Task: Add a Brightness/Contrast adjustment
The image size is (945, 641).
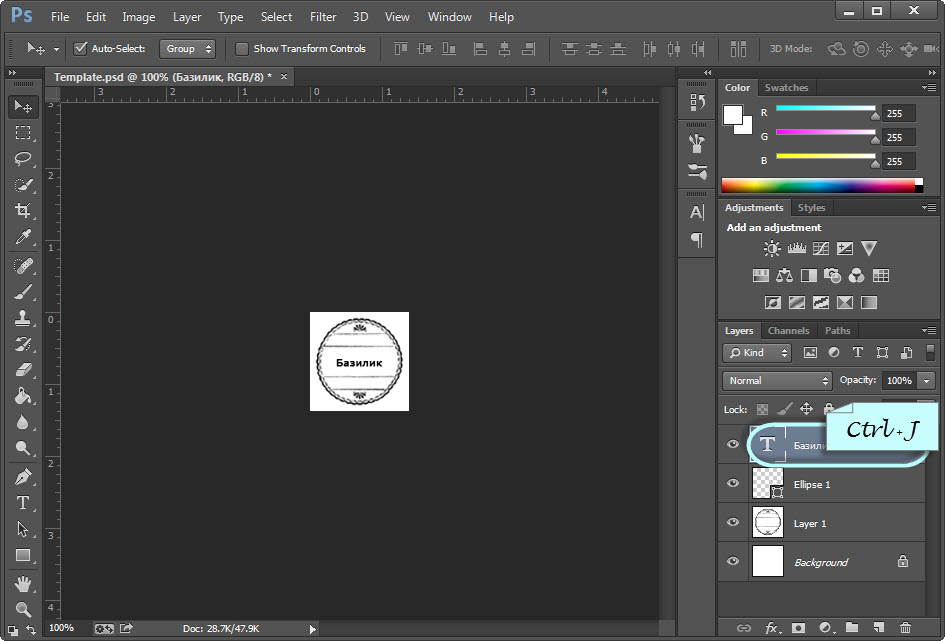Action: 772,249
